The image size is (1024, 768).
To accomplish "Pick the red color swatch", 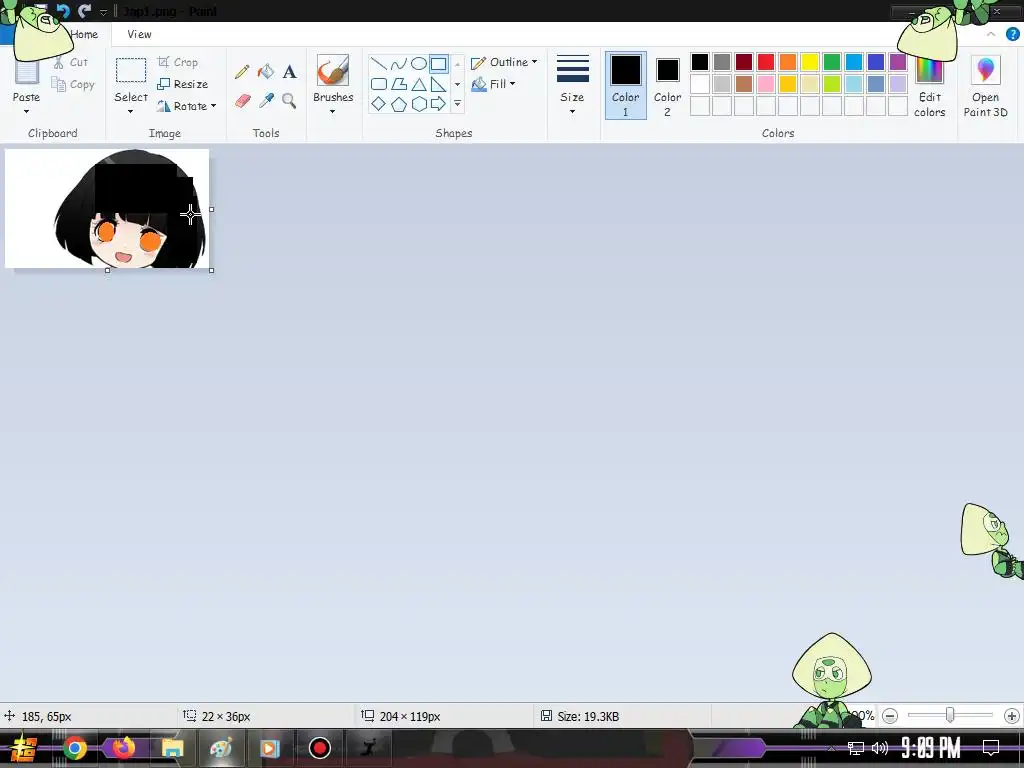I will [765, 62].
